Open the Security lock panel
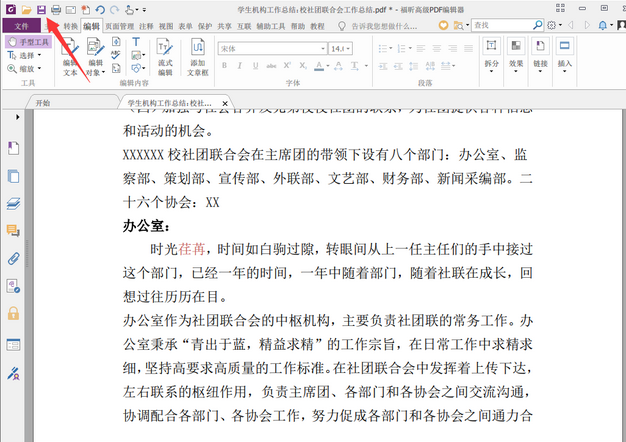Image resolution: width=626 pixels, height=442 pixels. [14, 313]
